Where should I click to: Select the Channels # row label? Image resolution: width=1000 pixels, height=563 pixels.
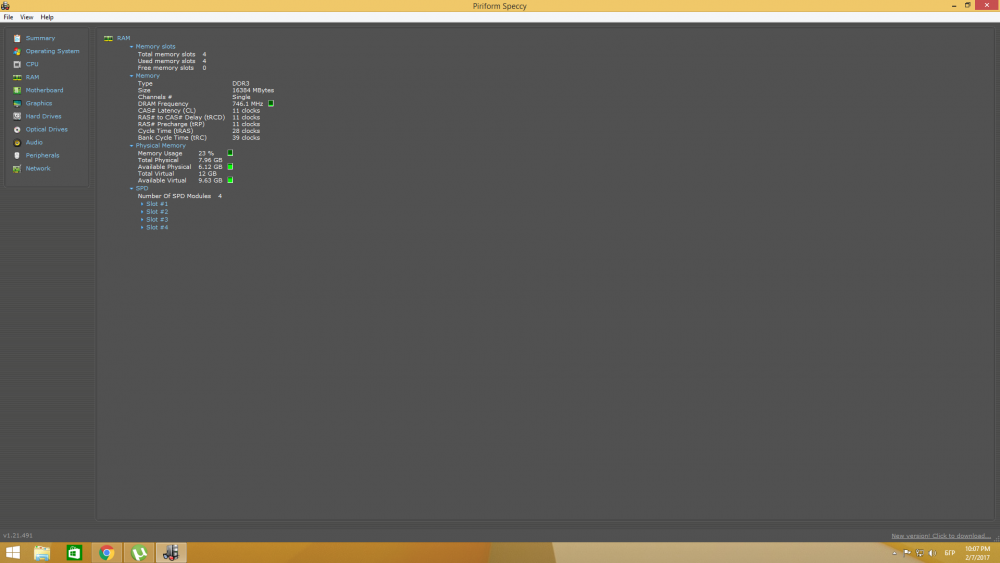pos(154,97)
